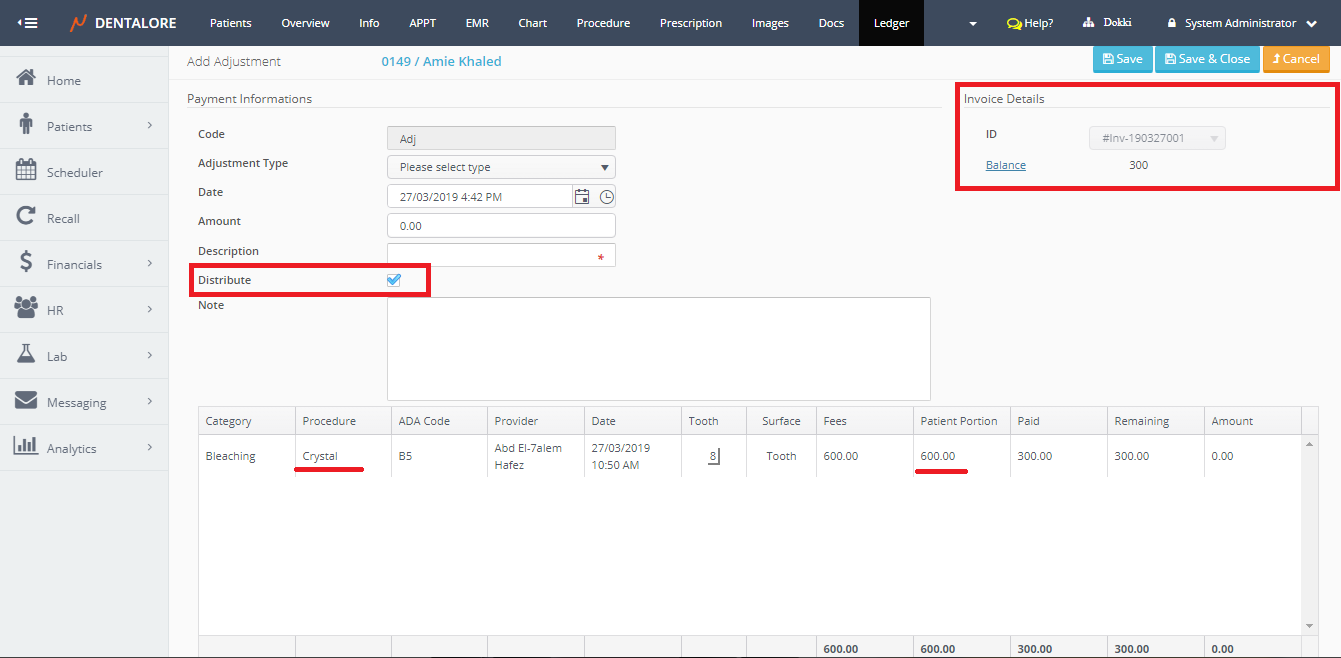Open the time picker clock icon
Viewport: 1341px width, 658px height.
point(607,197)
